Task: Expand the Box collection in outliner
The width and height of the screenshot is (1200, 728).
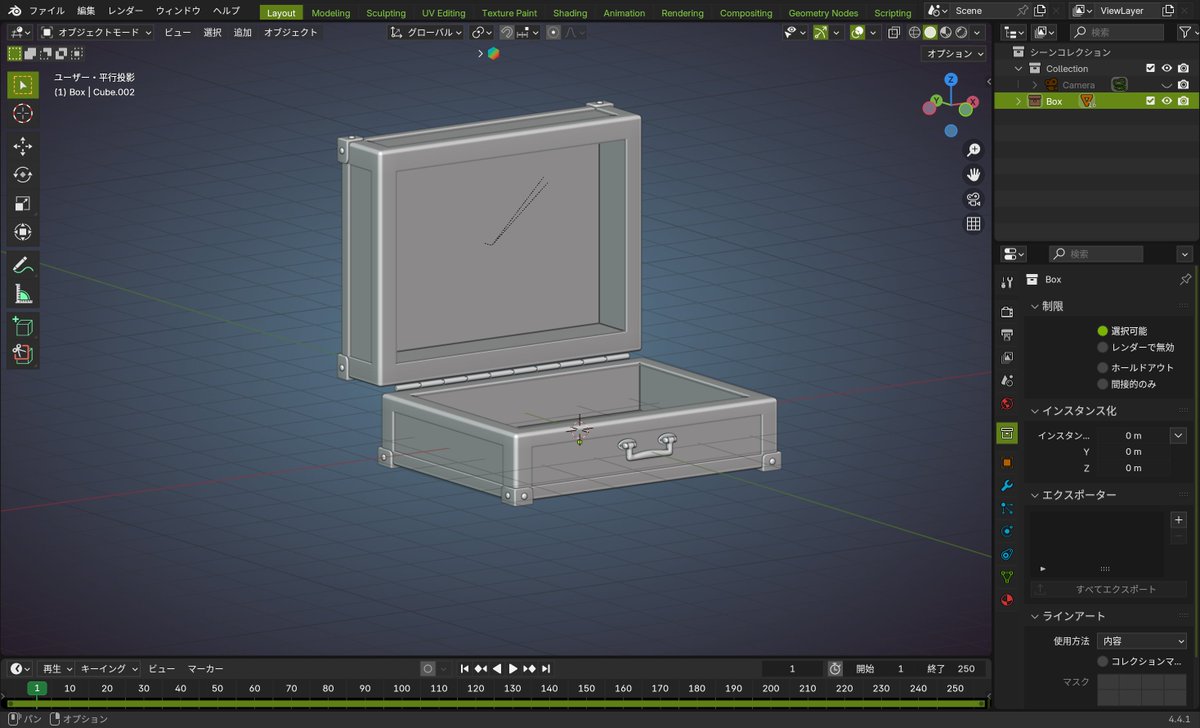Action: [x=1019, y=101]
